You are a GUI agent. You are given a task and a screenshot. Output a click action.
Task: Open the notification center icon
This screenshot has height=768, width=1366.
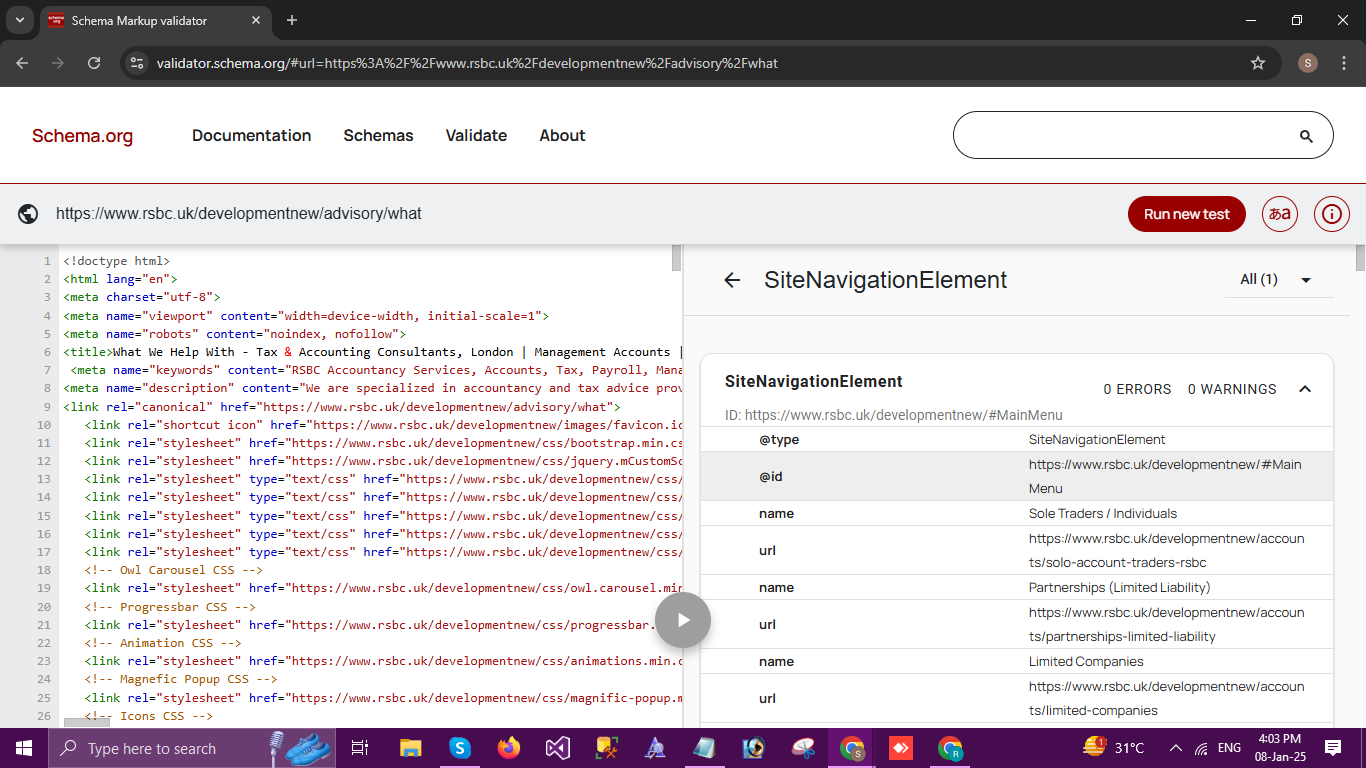1333,748
